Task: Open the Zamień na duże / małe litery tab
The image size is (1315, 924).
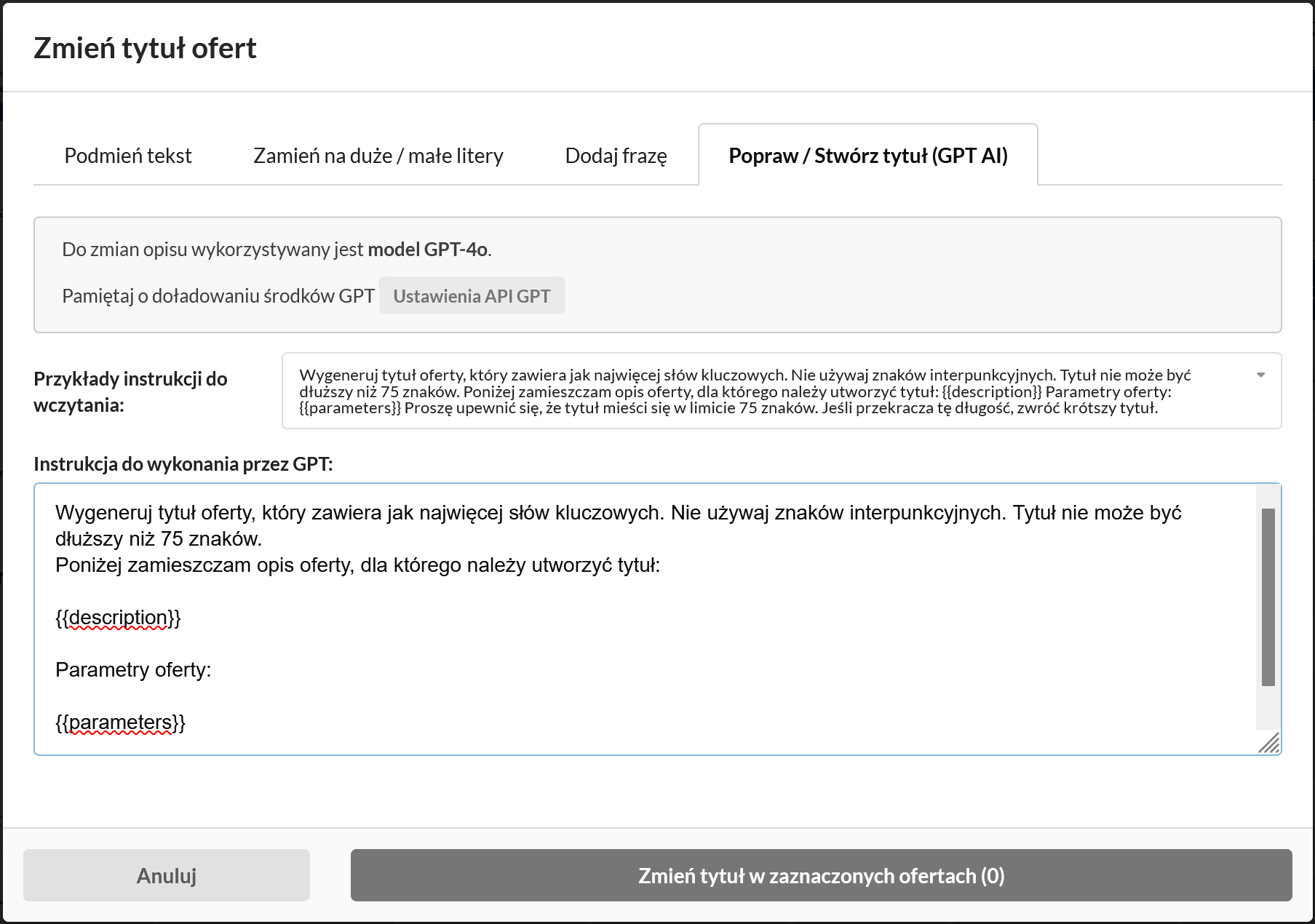Action: [x=378, y=156]
